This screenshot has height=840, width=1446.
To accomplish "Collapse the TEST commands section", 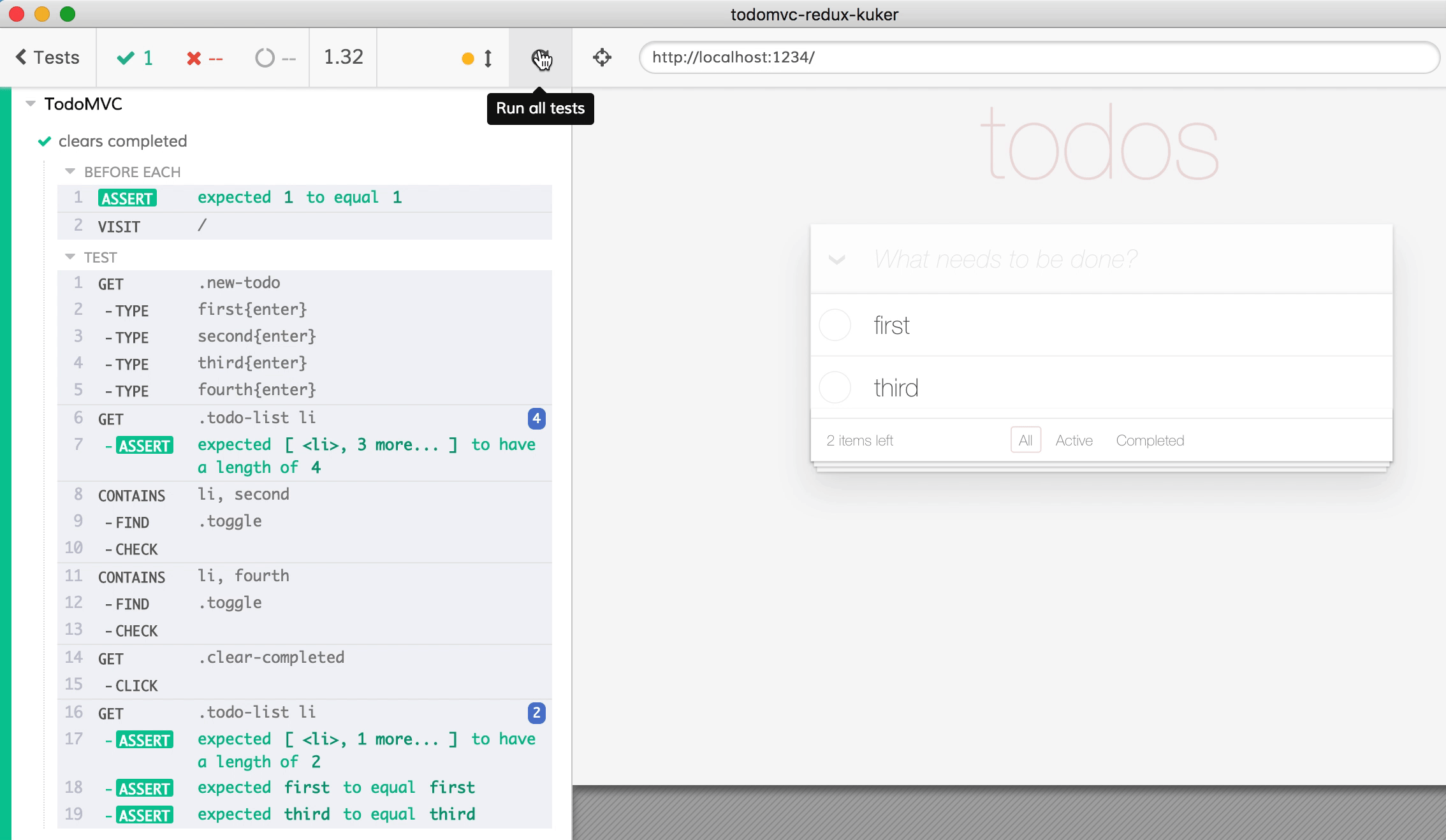I will click(70, 257).
